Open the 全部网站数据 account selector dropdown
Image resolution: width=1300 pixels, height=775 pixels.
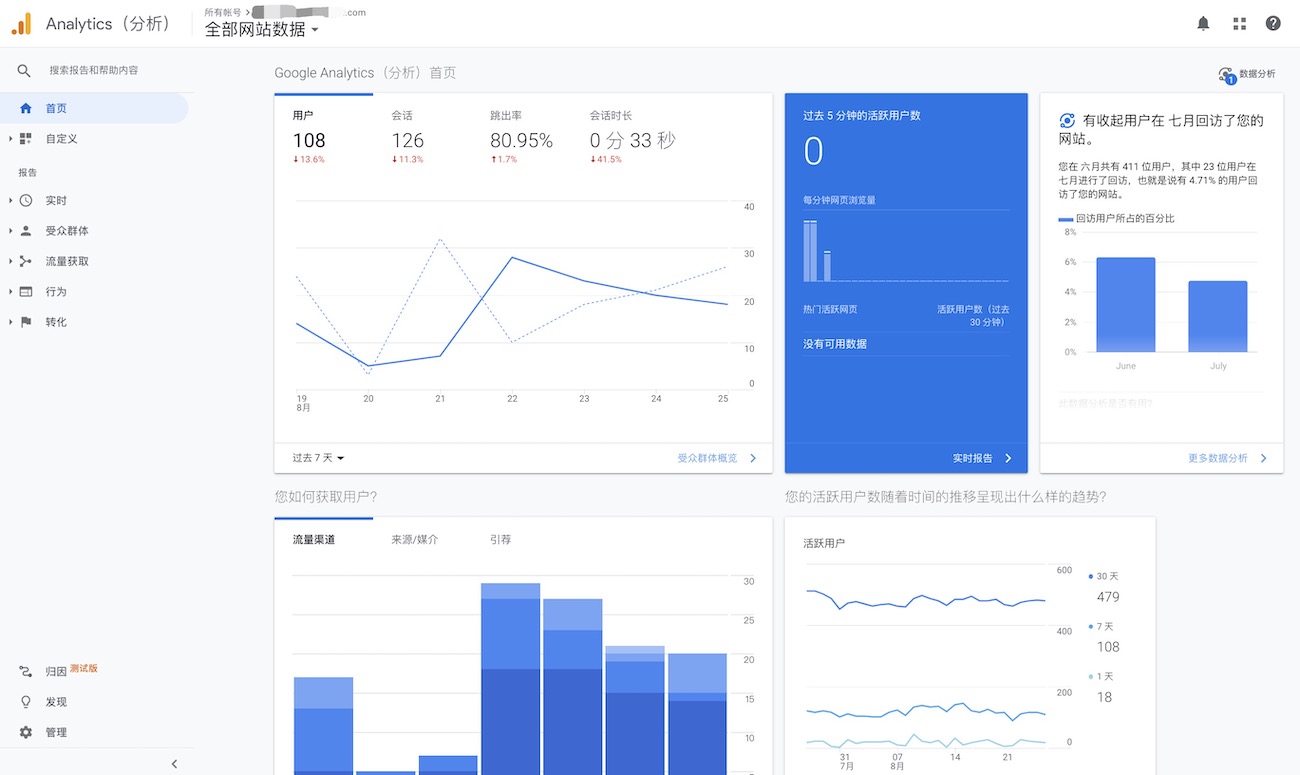[262, 30]
